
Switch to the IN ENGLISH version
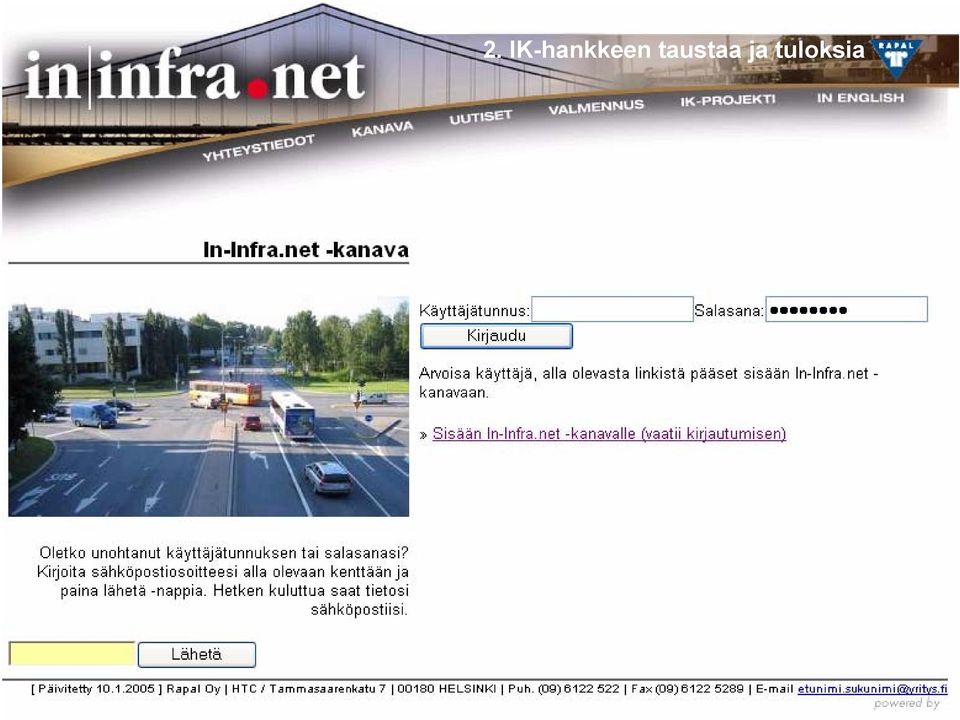click(860, 97)
